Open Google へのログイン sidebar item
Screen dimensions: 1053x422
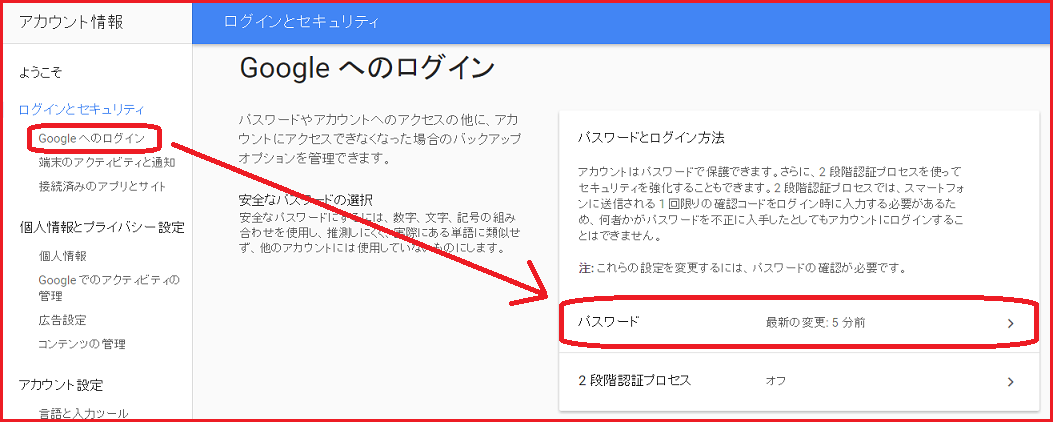click(x=91, y=138)
